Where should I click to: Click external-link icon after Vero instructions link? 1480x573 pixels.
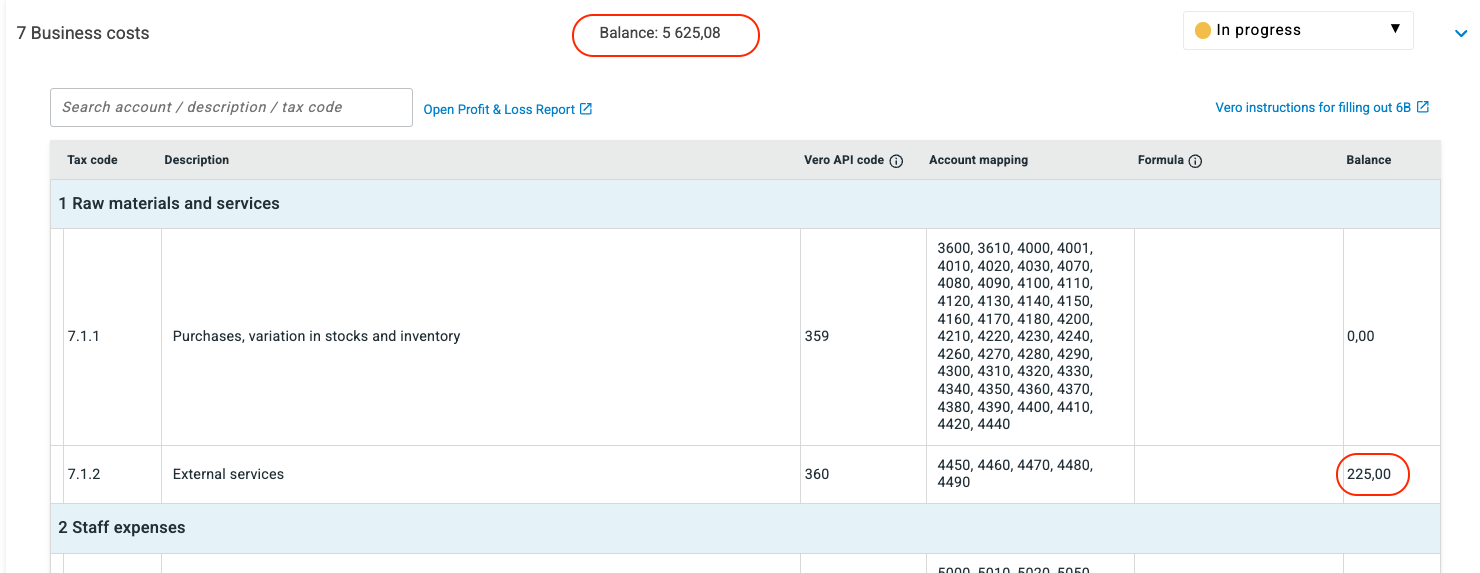(1422, 107)
